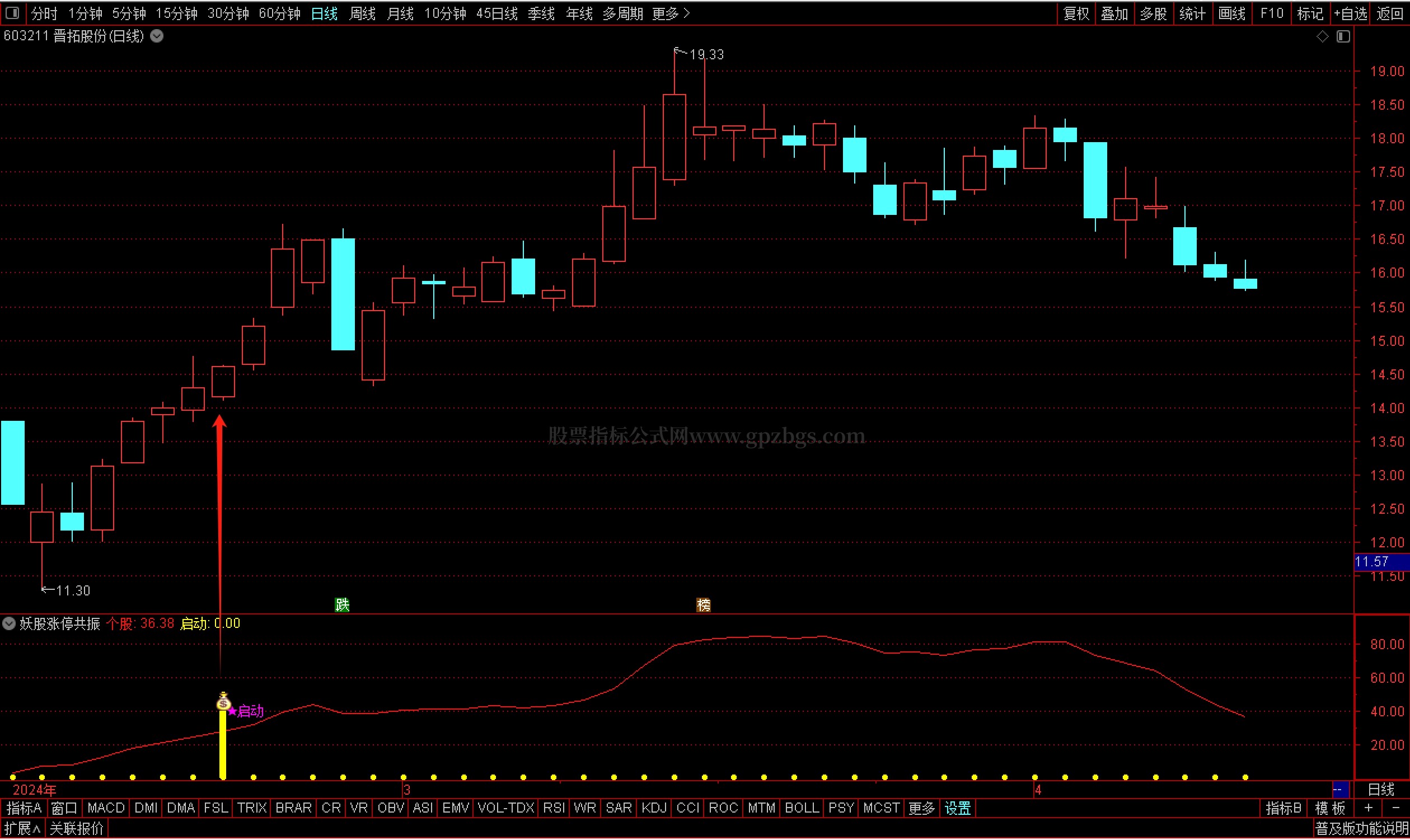Image resolution: width=1410 pixels, height=840 pixels.
Task: Select the EMV indicator
Action: (456, 809)
